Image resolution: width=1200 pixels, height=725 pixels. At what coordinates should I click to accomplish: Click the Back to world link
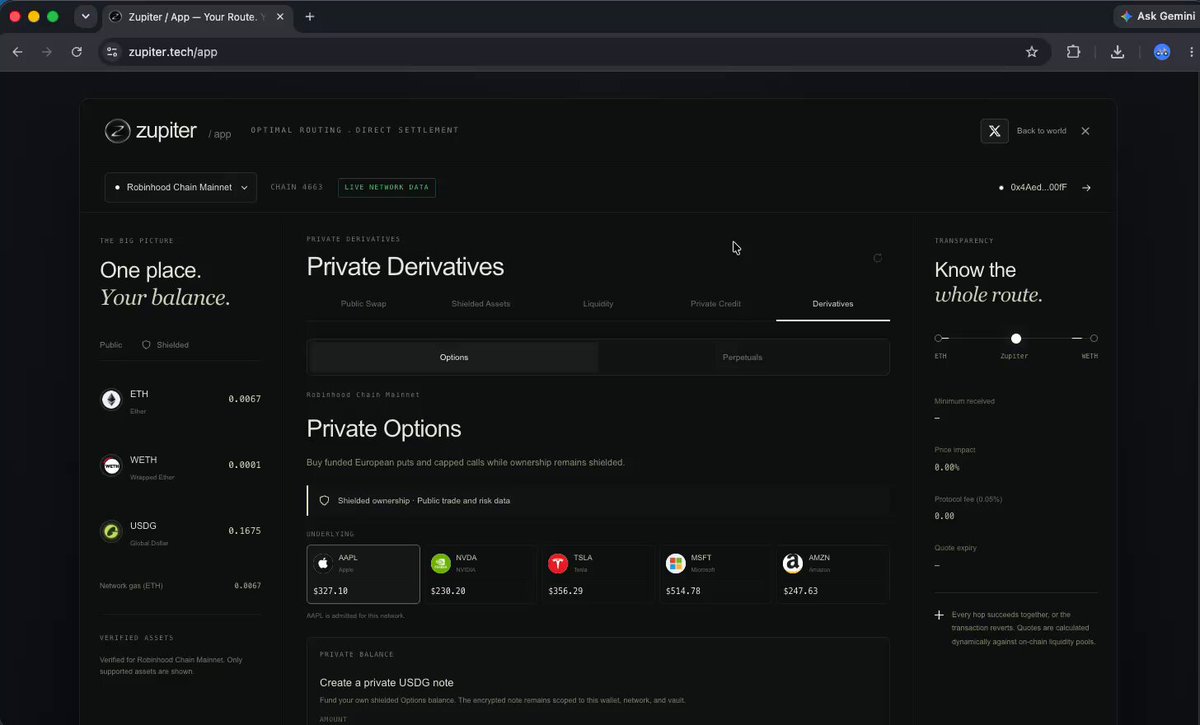pos(1041,131)
